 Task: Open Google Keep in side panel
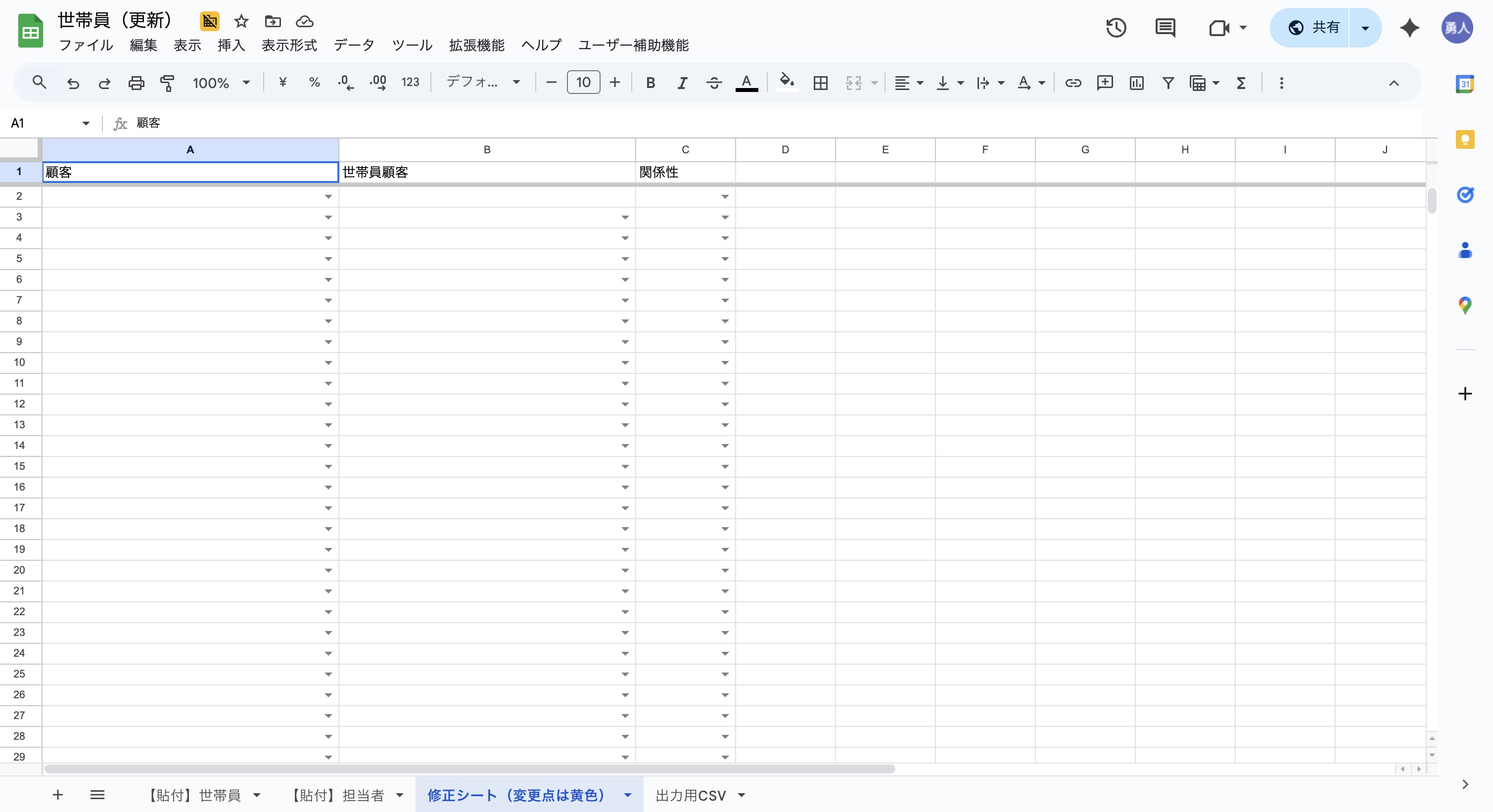pyautogui.click(x=1465, y=139)
